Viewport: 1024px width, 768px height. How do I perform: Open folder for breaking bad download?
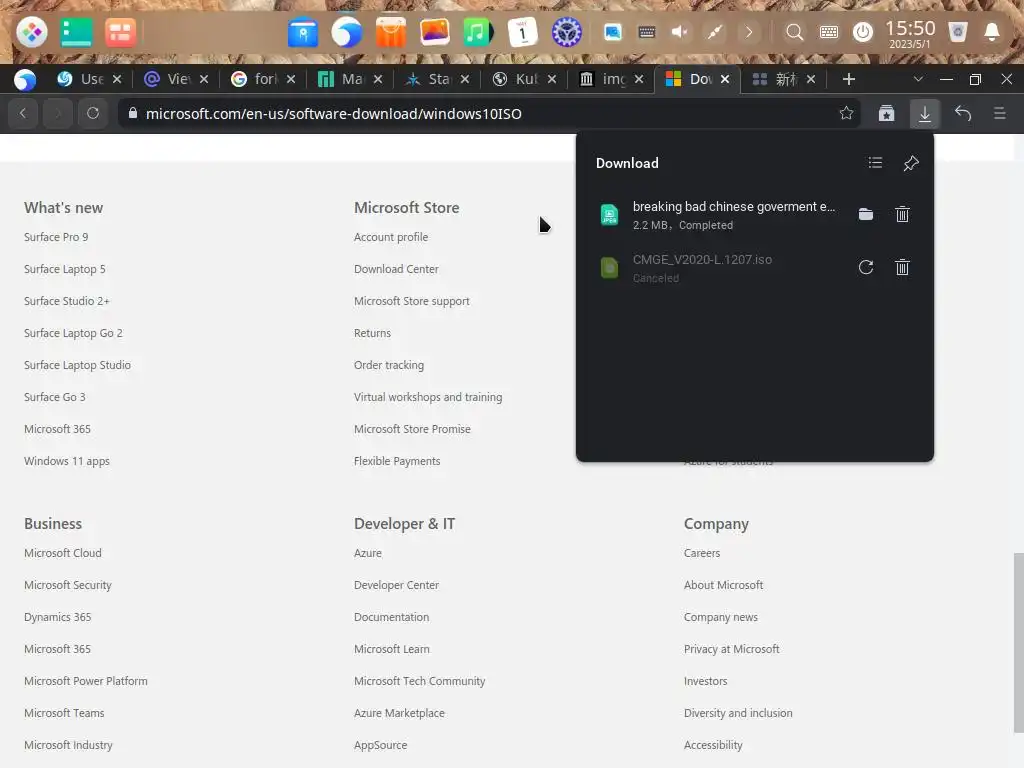(865, 214)
